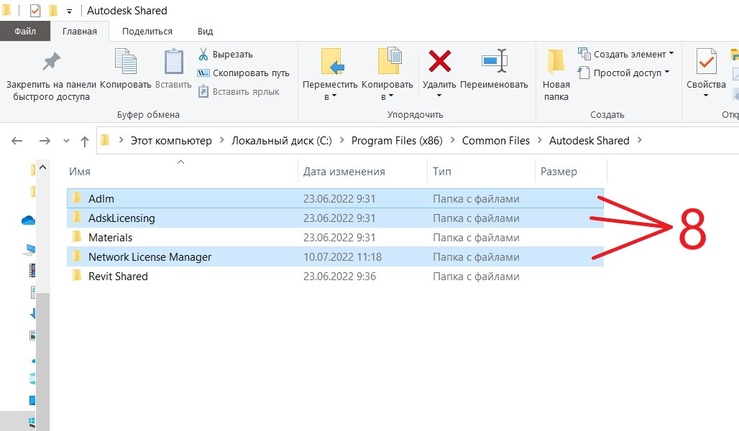
Task: Open the Файл tab
Action: pos(25,31)
